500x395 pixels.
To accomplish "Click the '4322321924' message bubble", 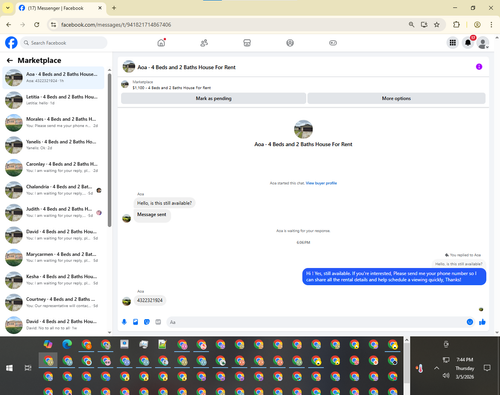I will pos(150,300).
